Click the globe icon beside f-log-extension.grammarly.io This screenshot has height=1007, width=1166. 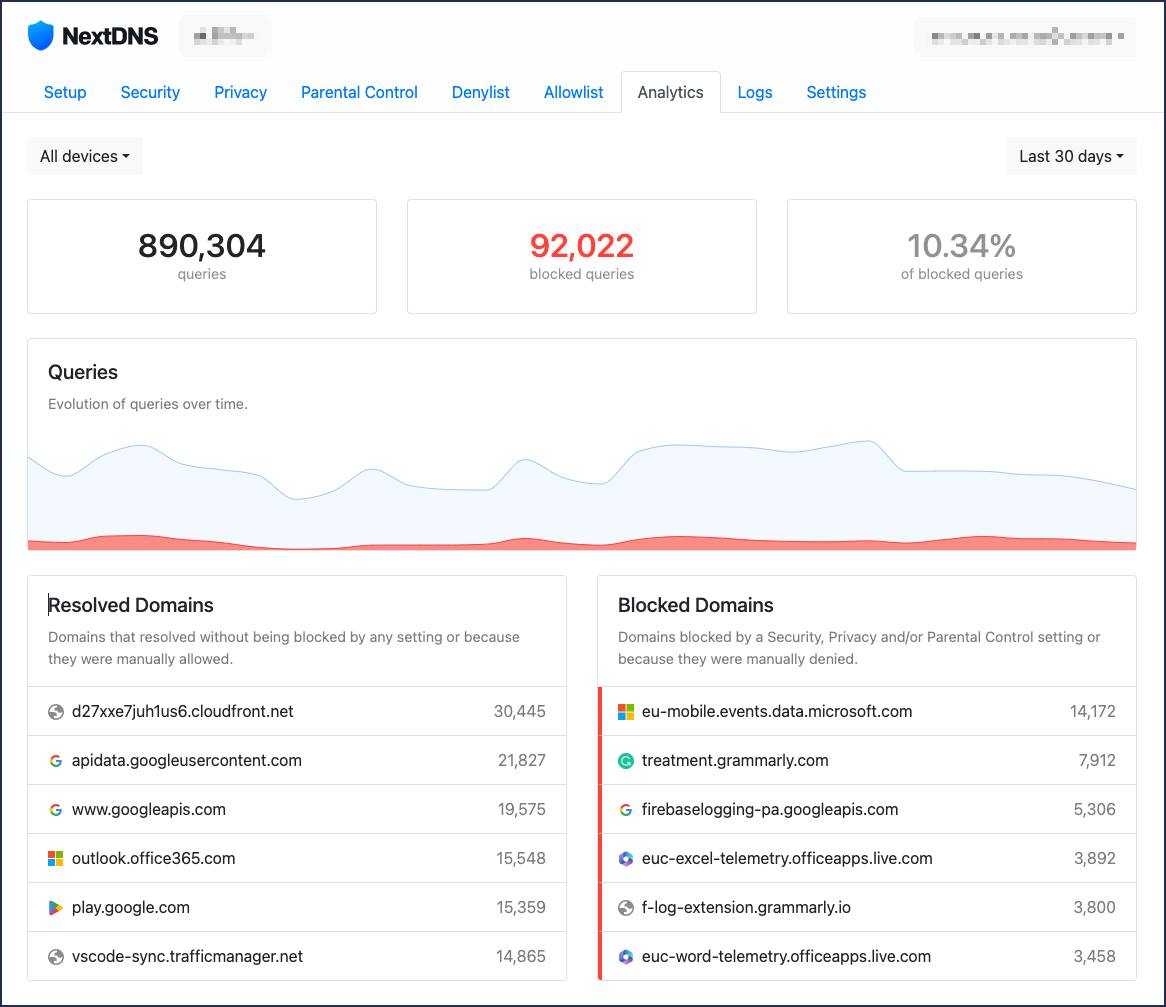[x=626, y=908]
